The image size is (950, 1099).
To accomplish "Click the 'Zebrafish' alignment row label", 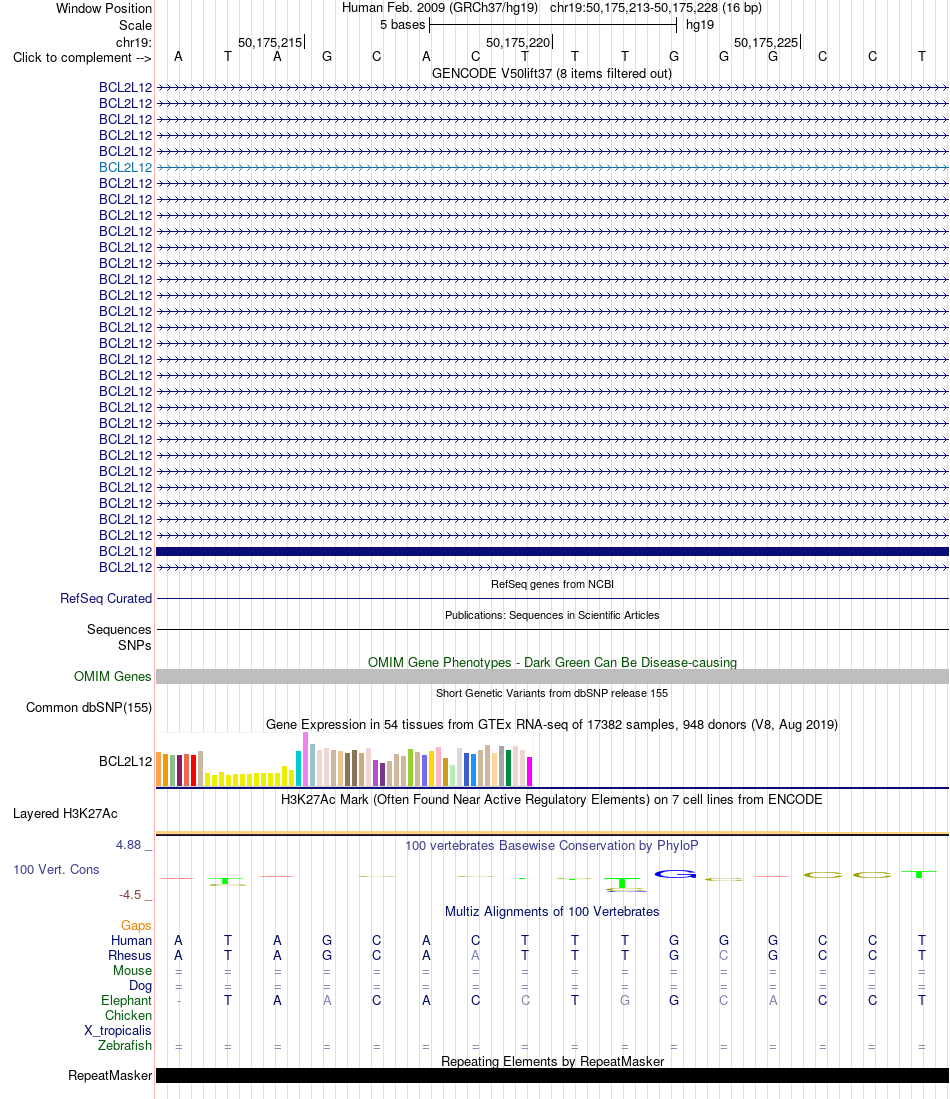I will (125, 1046).
